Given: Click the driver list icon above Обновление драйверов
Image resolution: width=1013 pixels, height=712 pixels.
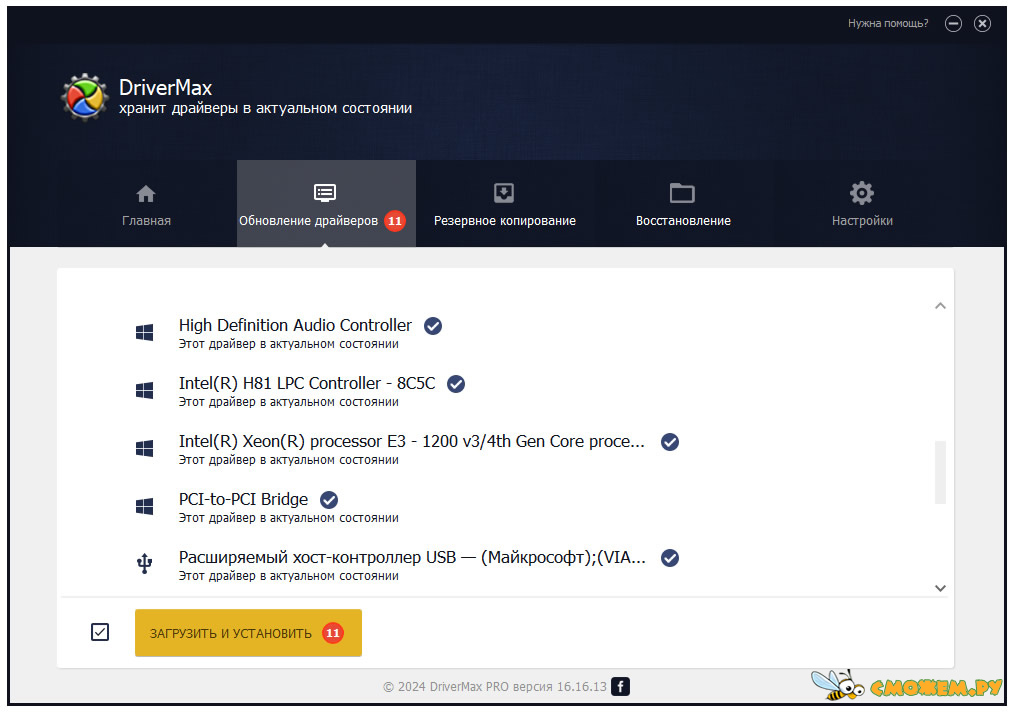Looking at the screenshot, I should (325, 193).
